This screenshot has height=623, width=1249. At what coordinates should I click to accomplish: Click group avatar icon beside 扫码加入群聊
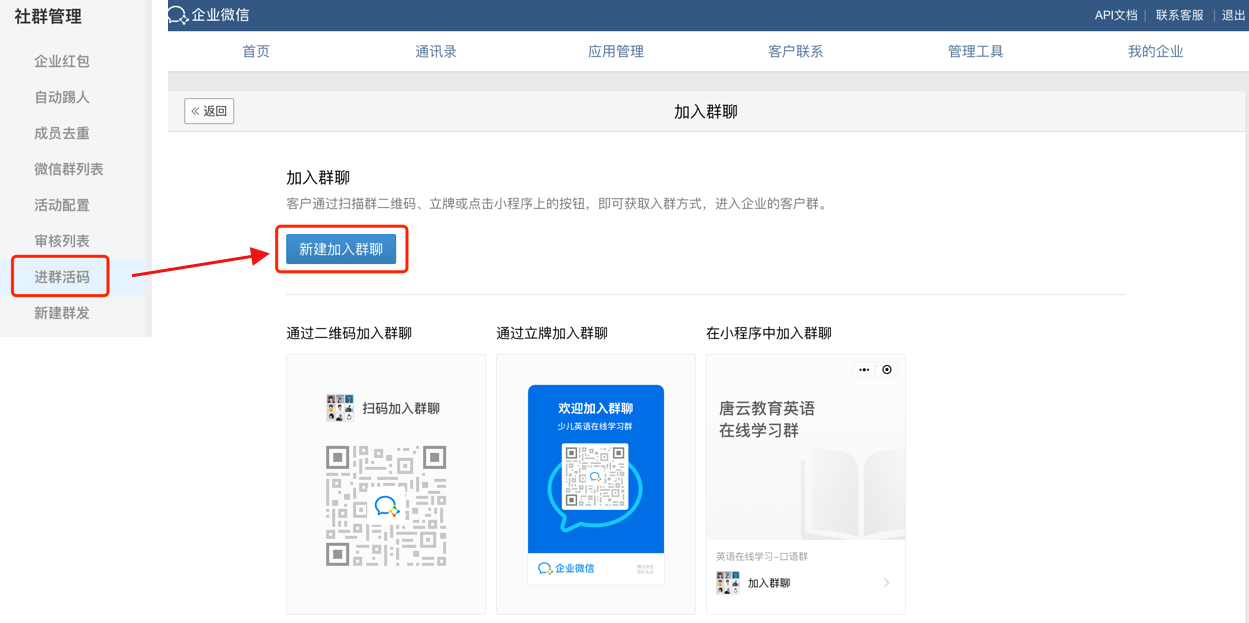[340, 408]
